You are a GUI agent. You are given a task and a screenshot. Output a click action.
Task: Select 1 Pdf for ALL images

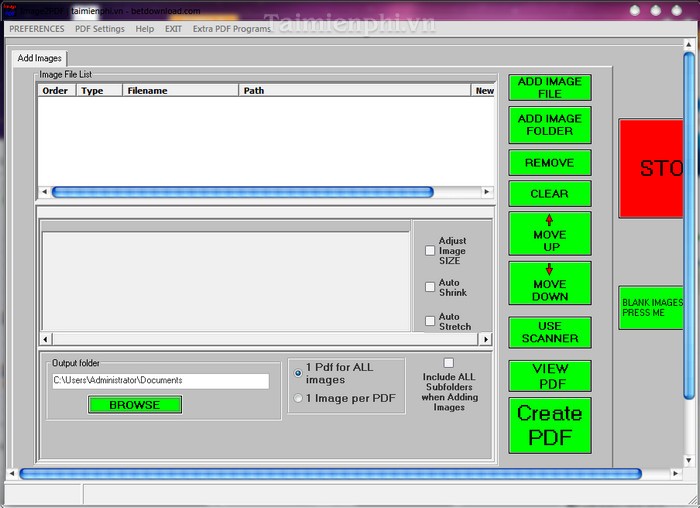[x=298, y=373]
